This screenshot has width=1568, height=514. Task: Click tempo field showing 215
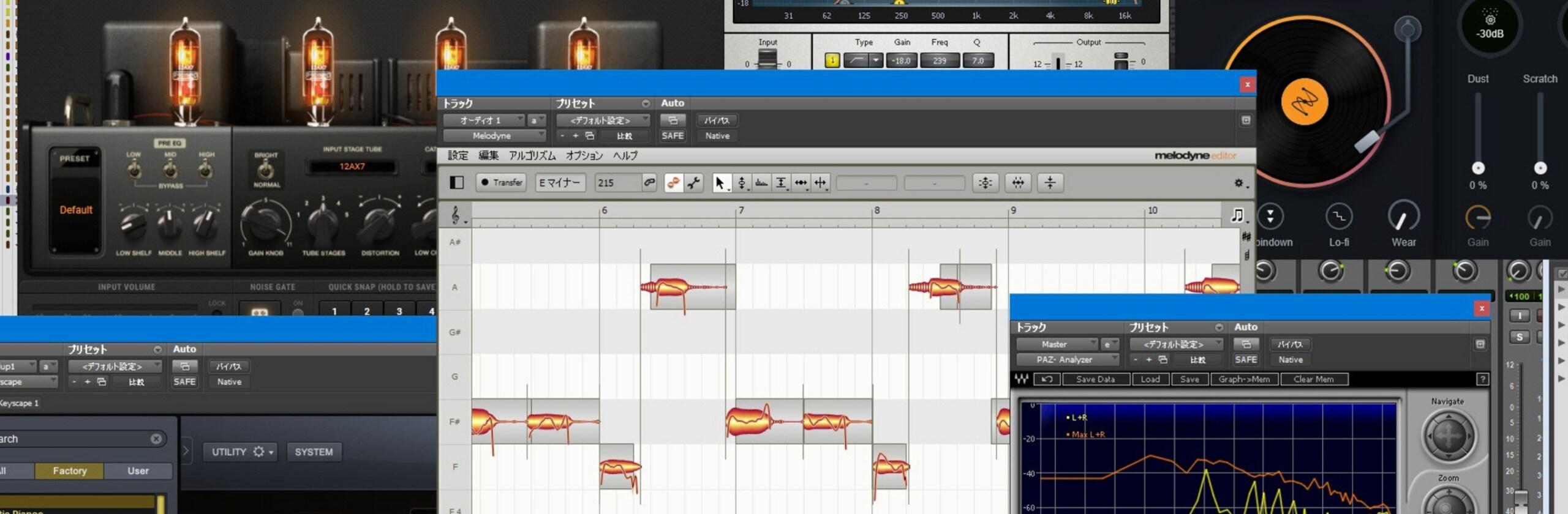pyautogui.click(x=618, y=183)
